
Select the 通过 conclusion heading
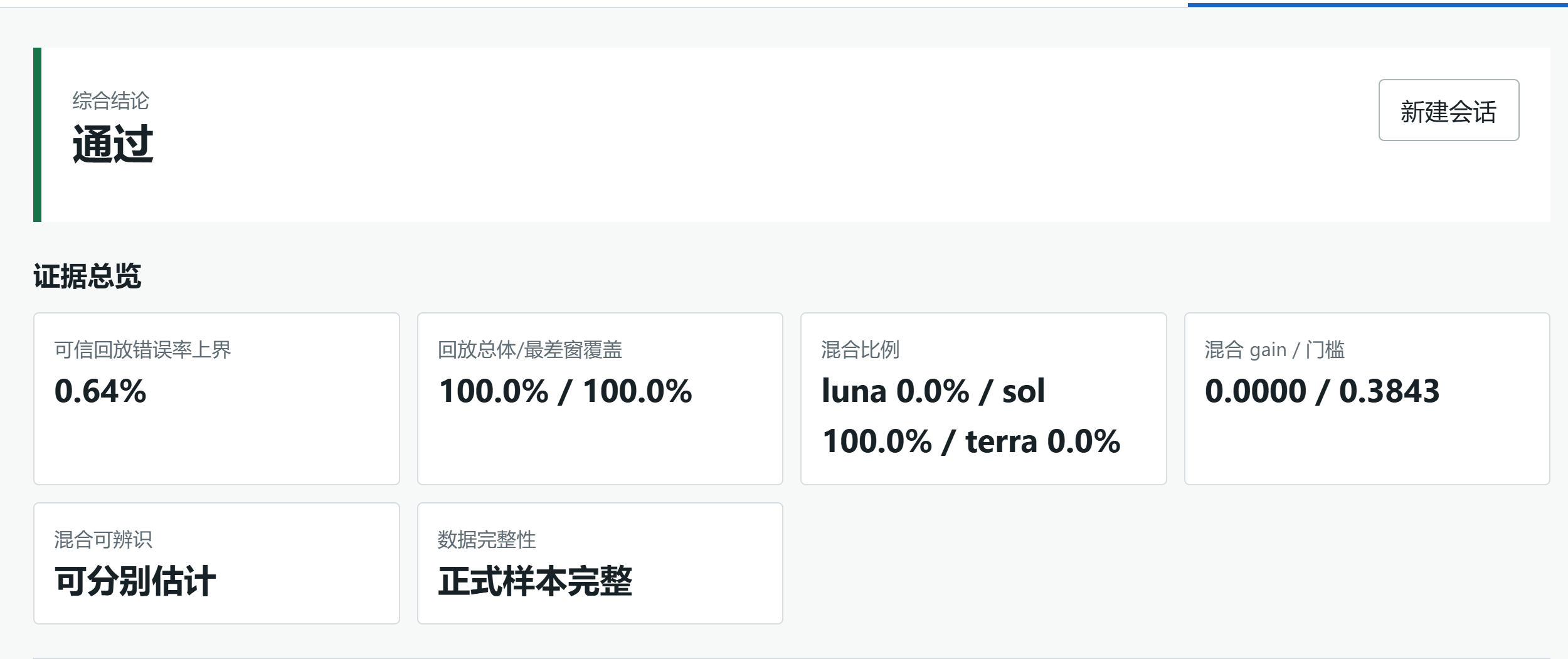[x=113, y=144]
